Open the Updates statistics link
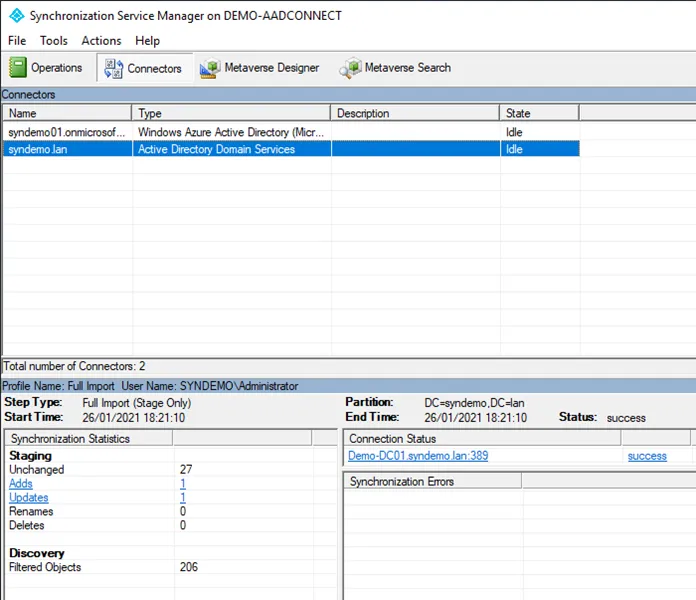 tap(28, 498)
